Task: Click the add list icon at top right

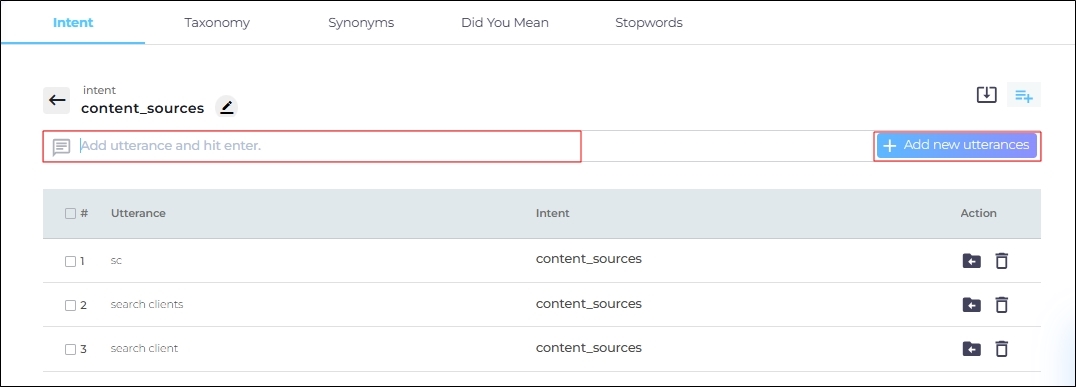Action: 1024,95
